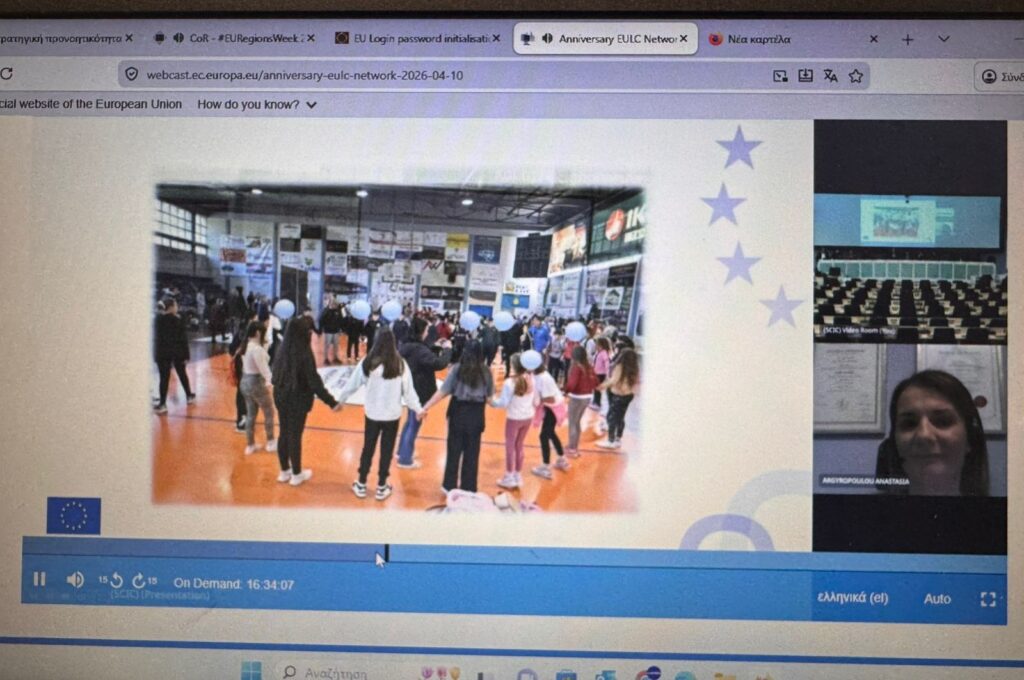
Task: Click the install app icon in address bar
Action: tap(805, 75)
